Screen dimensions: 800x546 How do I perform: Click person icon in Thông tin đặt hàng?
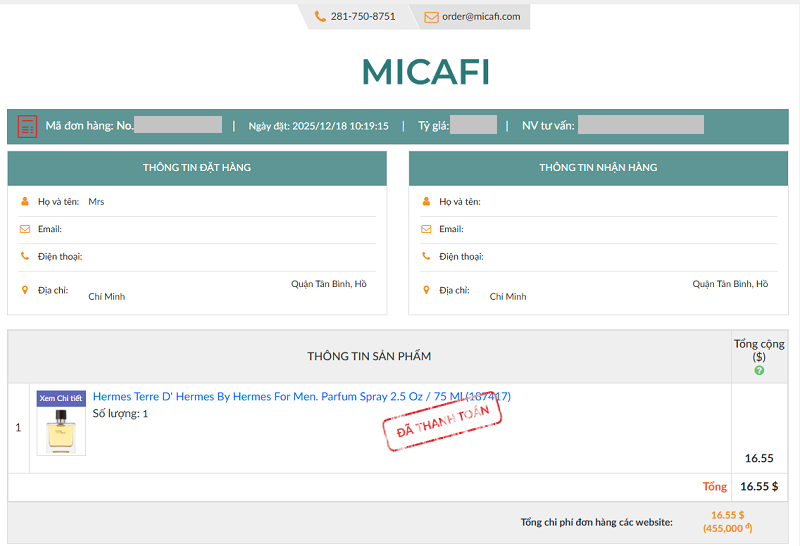coord(25,202)
